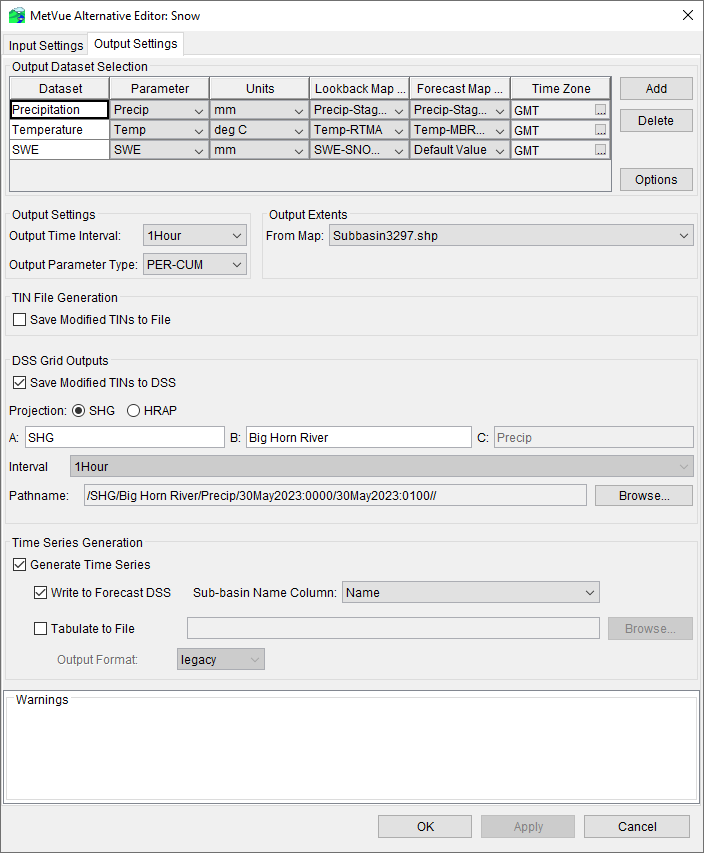Viewport: 704px width, 853px height.
Task: Switch to the Input Settings tab
Action: pos(46,45)
